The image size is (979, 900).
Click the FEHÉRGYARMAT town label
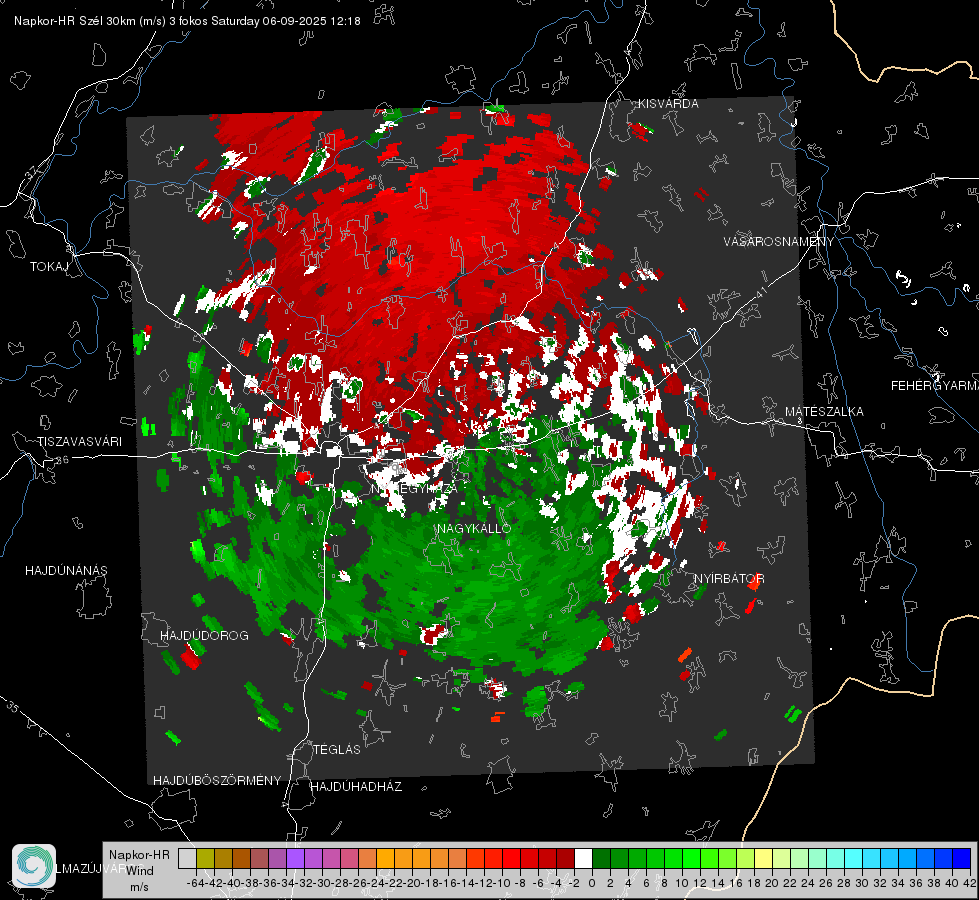tap(935, 386)
